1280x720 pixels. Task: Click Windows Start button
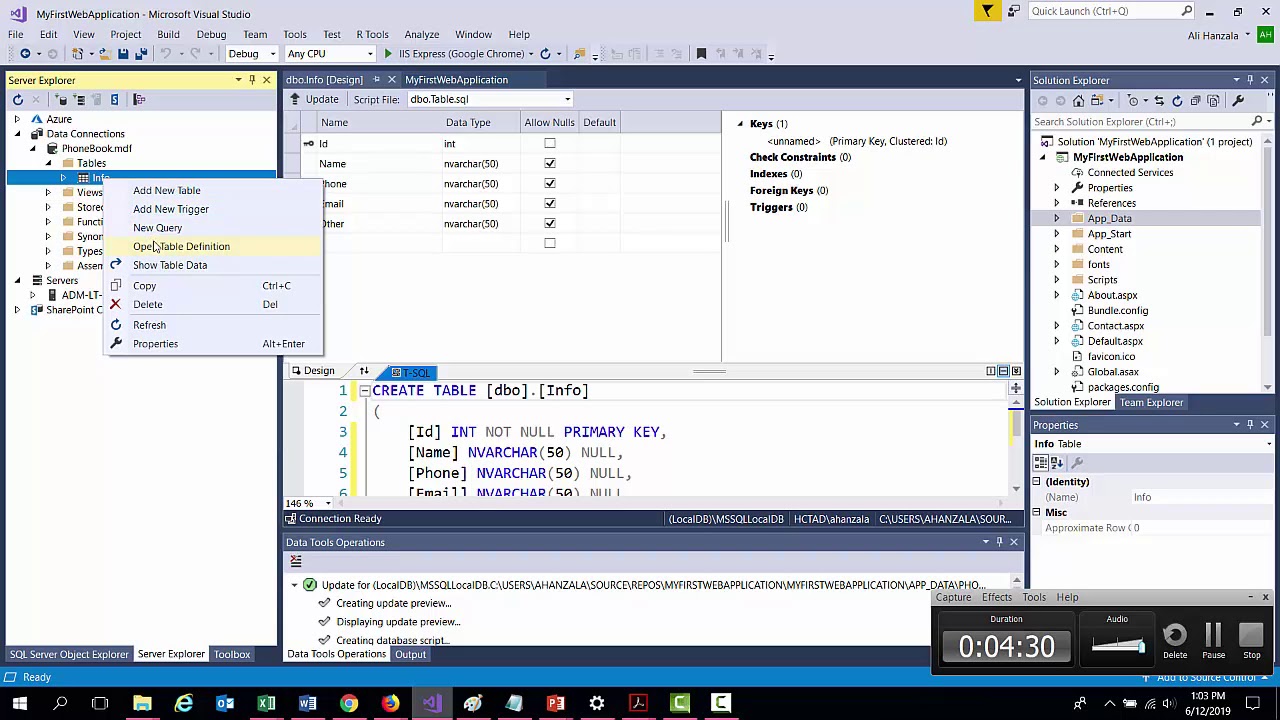(x=19, y=703)
